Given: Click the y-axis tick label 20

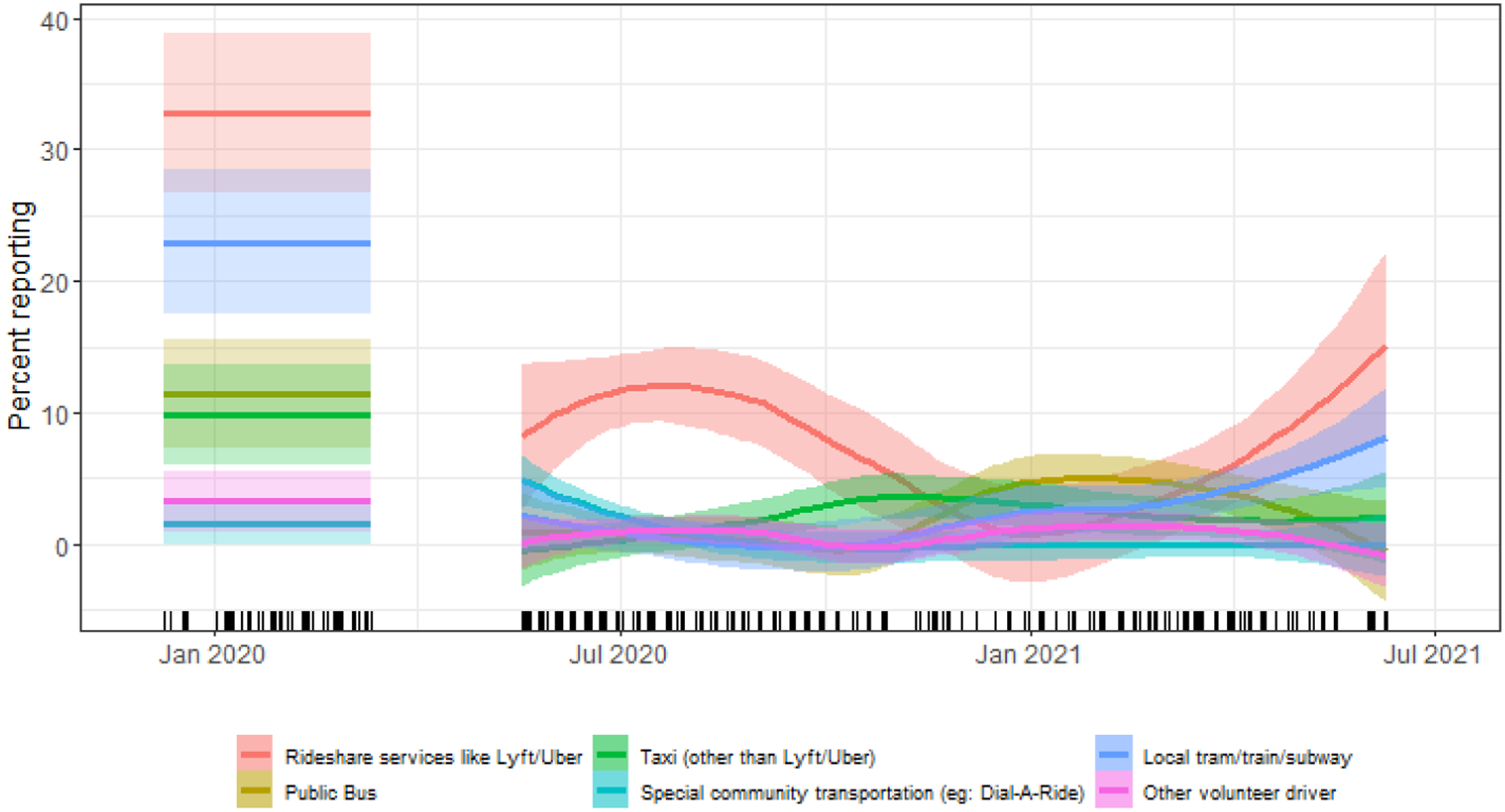Looking at the screenshot, I should coord(55,283).
